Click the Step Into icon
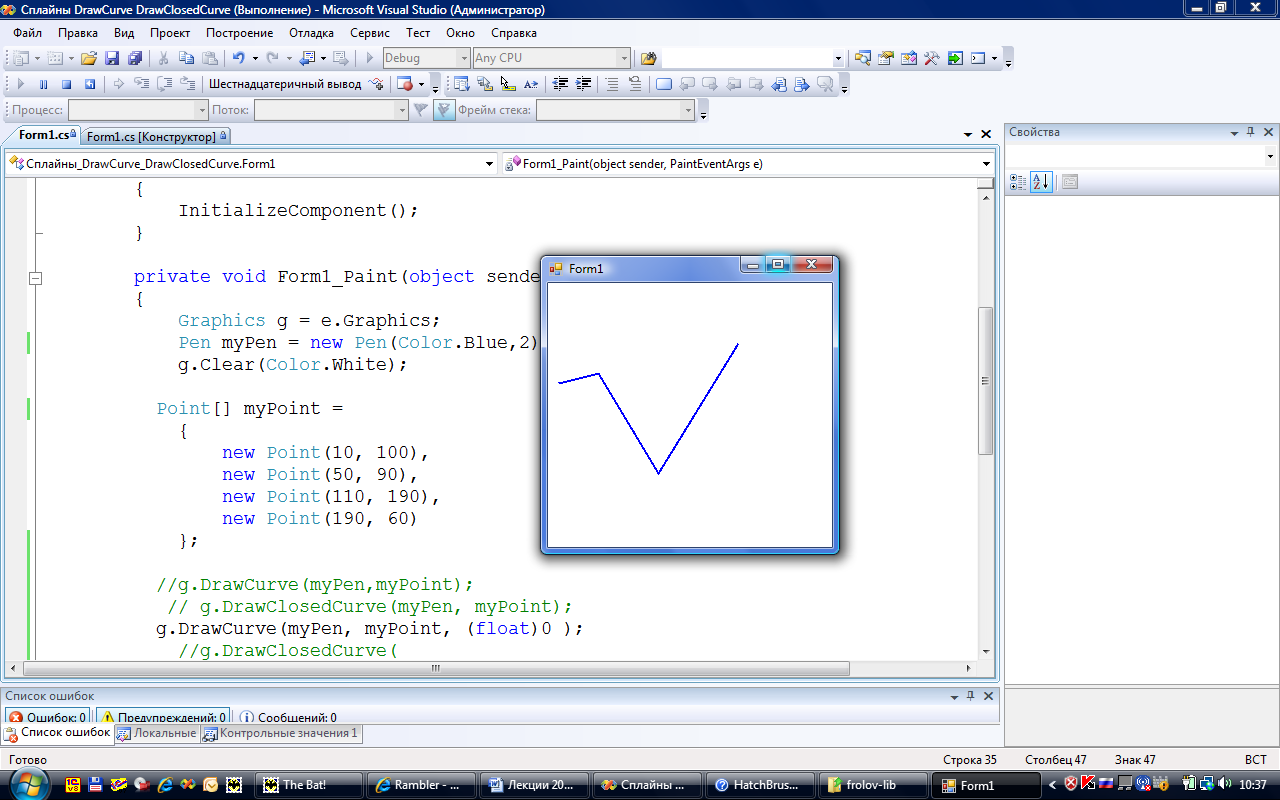The height and width of the screenshot is (800, 1280). [x=141, y=84]
